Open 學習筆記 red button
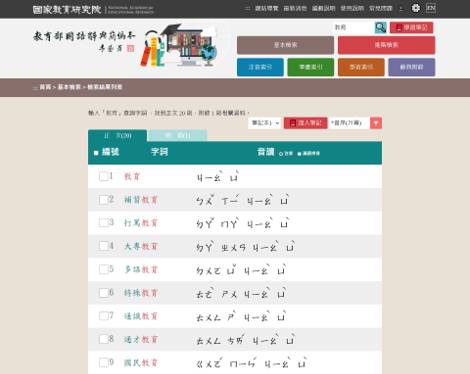The width and height of the screenshot is (470, 374). tap(412, 28)
